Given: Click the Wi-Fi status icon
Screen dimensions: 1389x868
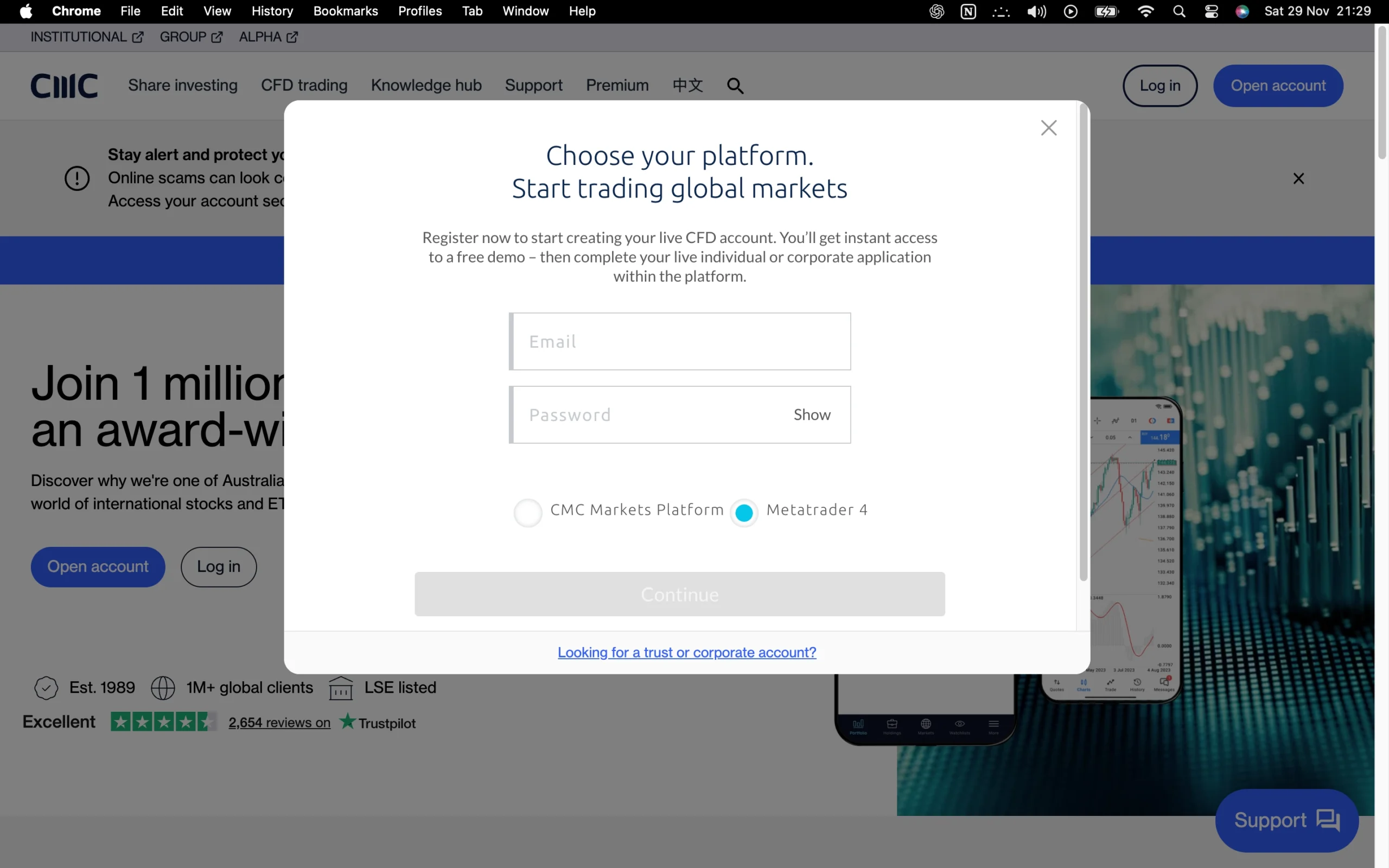Looking at the screenshot, I should (x=1145, y=11).
